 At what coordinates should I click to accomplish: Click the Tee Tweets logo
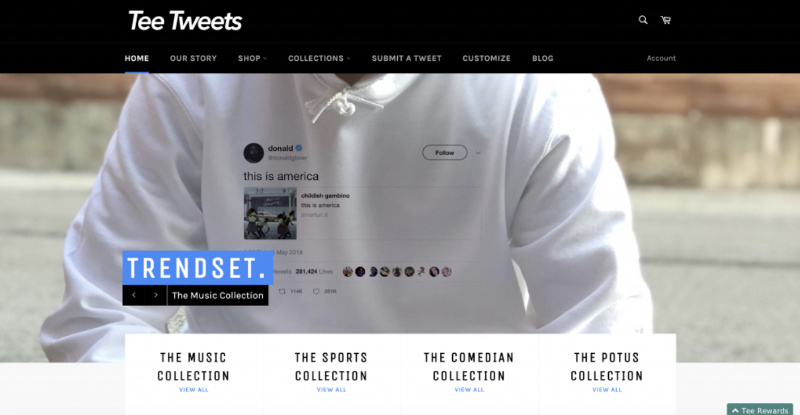pos(185,21)
